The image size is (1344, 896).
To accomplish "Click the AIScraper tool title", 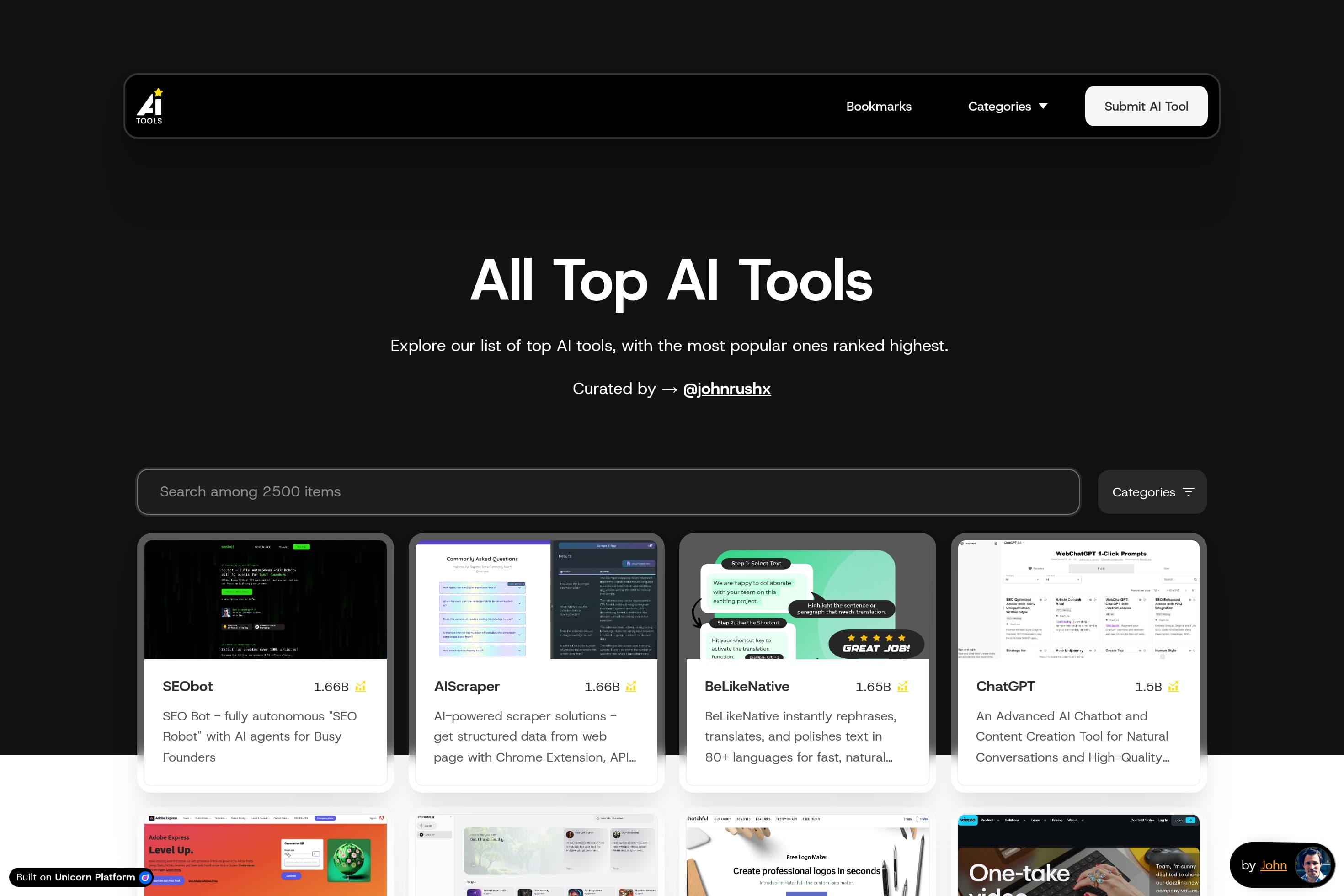I will [466, 686].
